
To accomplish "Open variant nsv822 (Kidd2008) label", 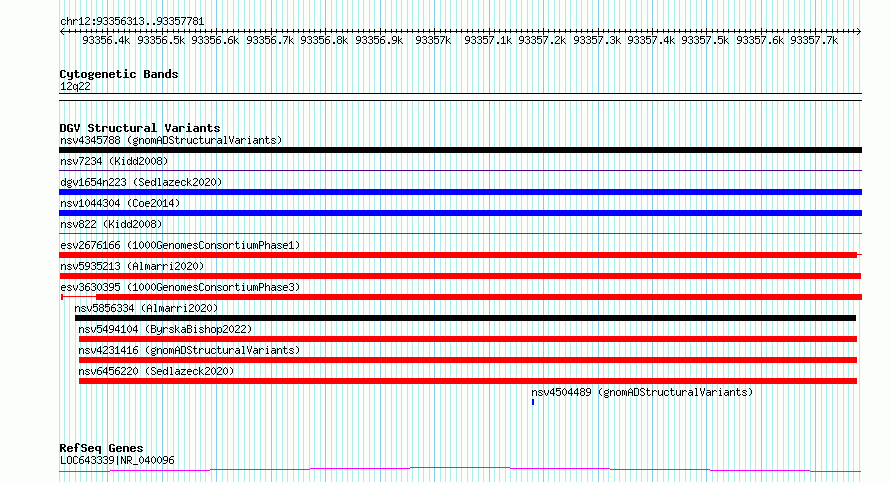I will click(x=111, y=224).
